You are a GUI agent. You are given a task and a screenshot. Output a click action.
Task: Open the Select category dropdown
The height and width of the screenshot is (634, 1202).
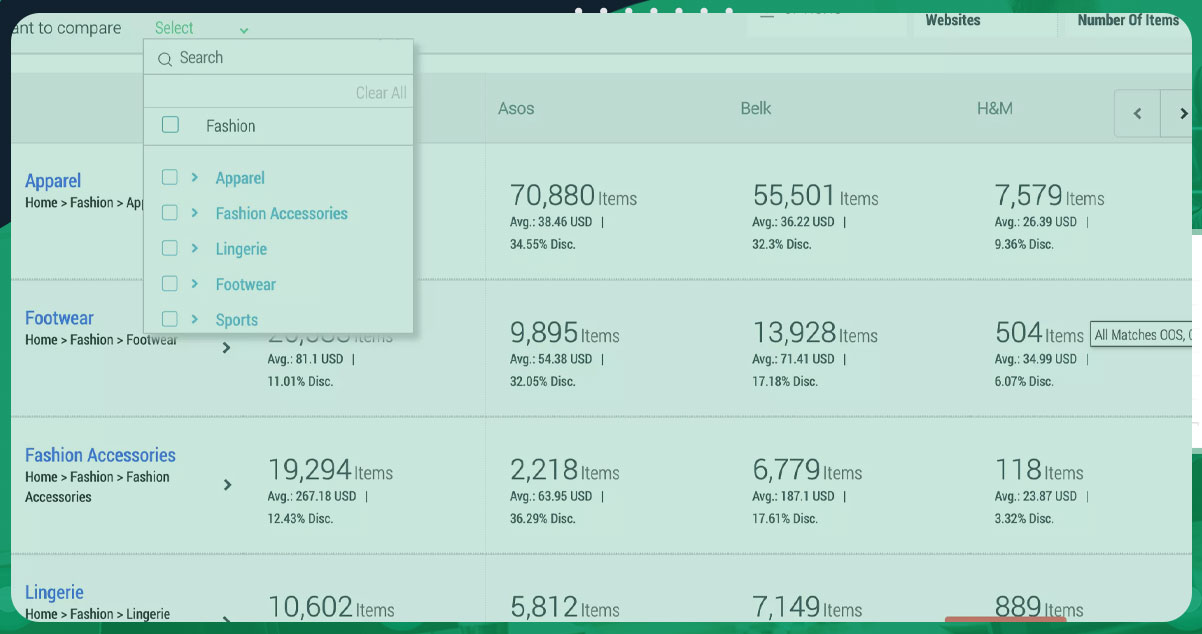click(201, 28)
